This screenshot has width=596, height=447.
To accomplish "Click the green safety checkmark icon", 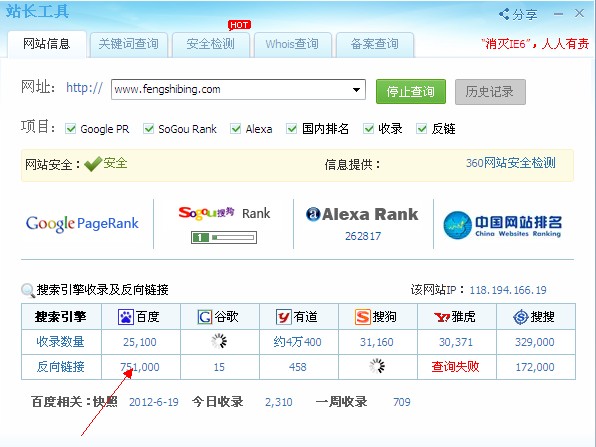I will click(x=93, y=164).
